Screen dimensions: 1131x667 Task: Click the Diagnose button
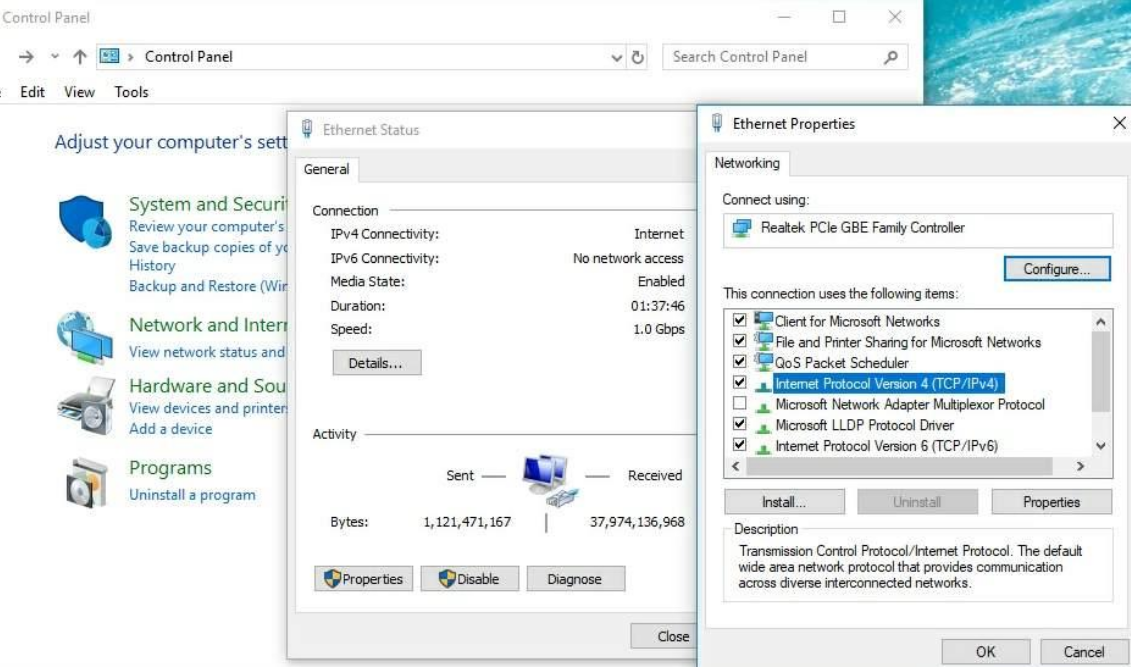point(575,579)
